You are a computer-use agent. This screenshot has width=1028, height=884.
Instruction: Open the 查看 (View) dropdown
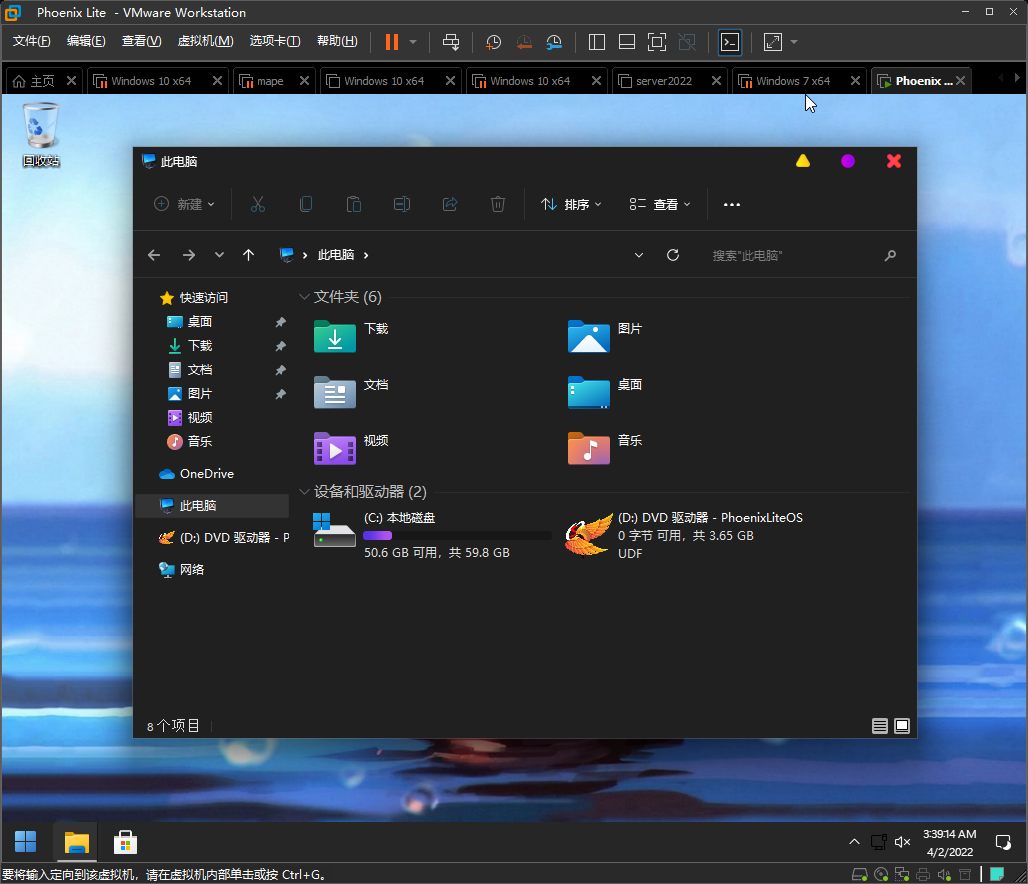tap(660, 204)
